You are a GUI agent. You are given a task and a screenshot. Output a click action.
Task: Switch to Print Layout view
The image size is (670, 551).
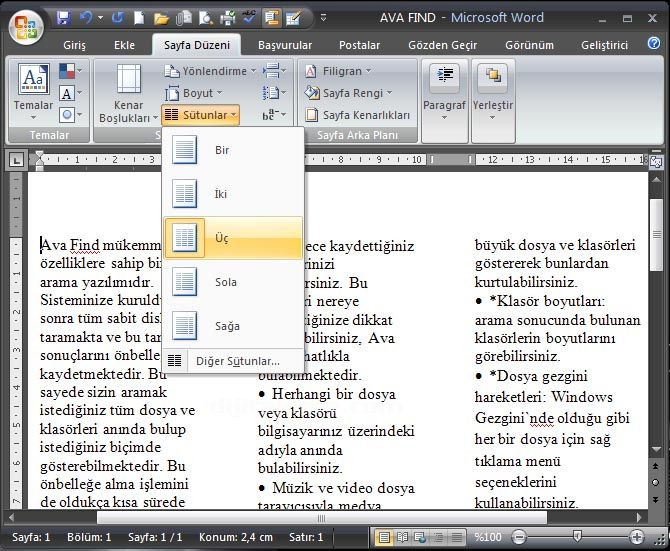tap(384, 537)
